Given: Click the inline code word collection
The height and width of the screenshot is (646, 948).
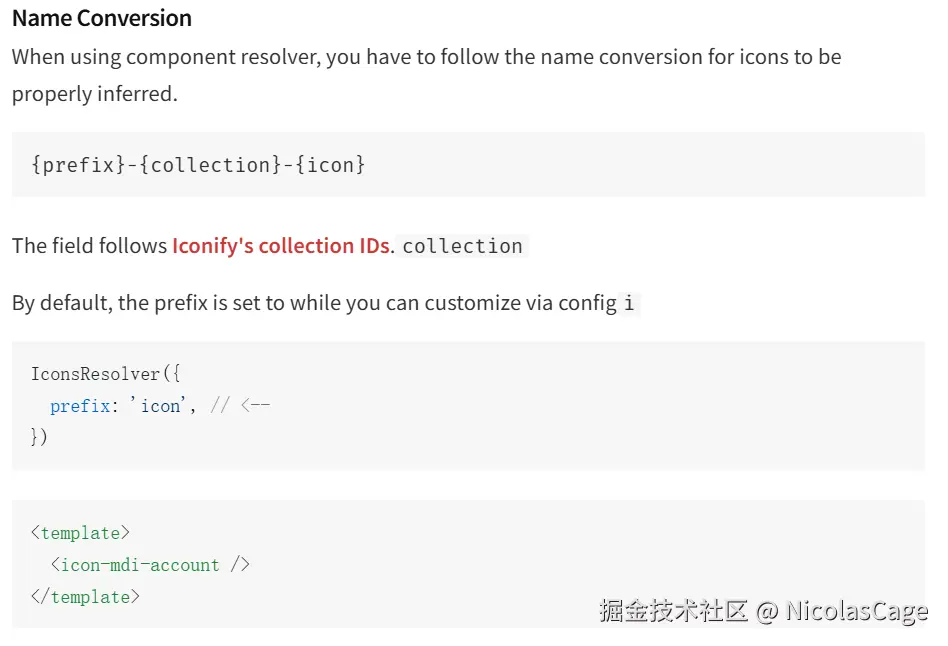Looking at the screenshot, I should click(462, 246).
